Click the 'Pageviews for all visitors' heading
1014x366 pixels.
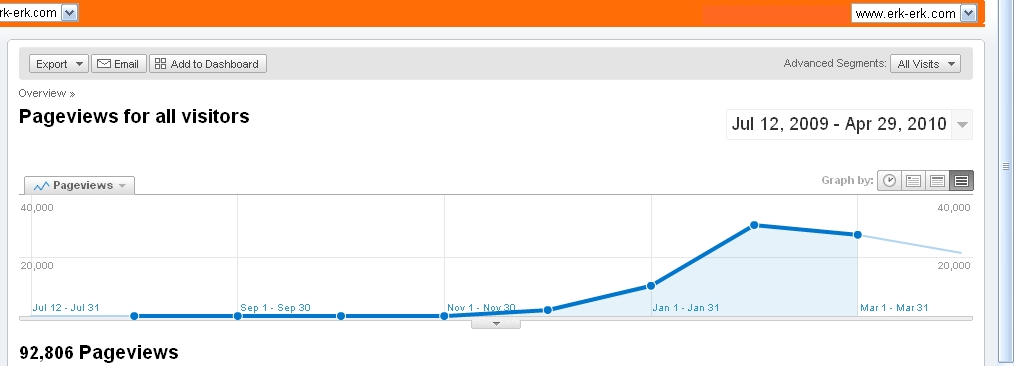tap(134, 116)
